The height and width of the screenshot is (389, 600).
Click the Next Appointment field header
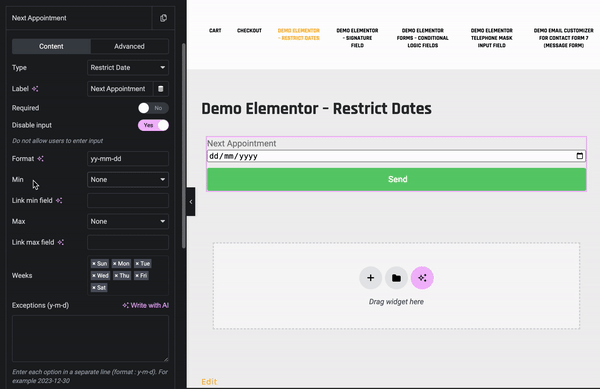79,18
